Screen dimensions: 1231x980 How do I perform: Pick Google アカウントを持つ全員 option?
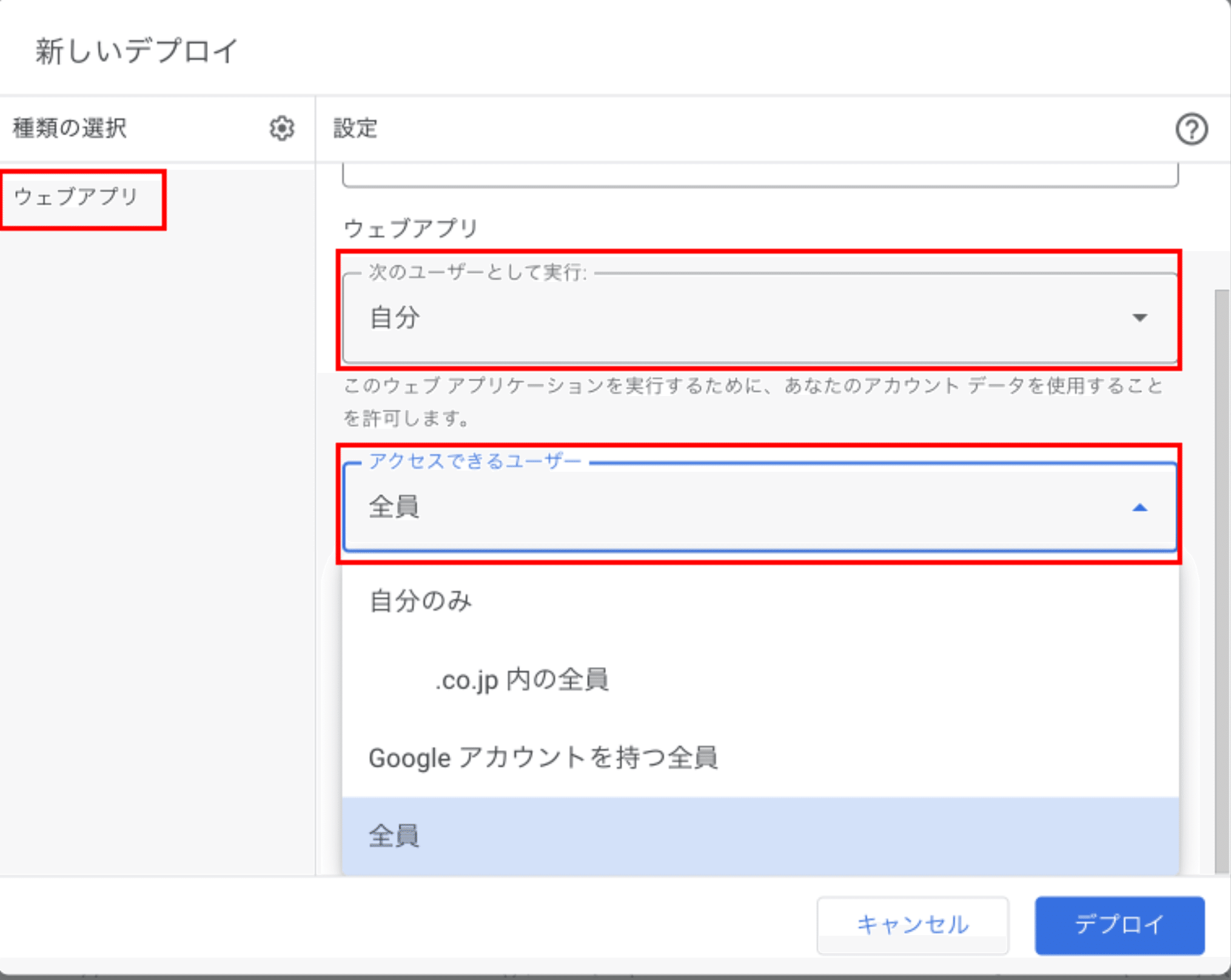click(x=543, y=758)
